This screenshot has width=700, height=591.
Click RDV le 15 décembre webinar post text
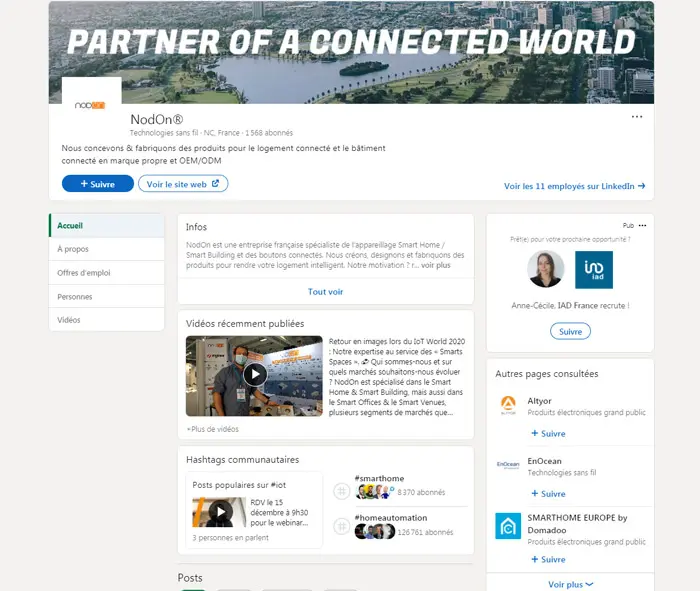279,512
